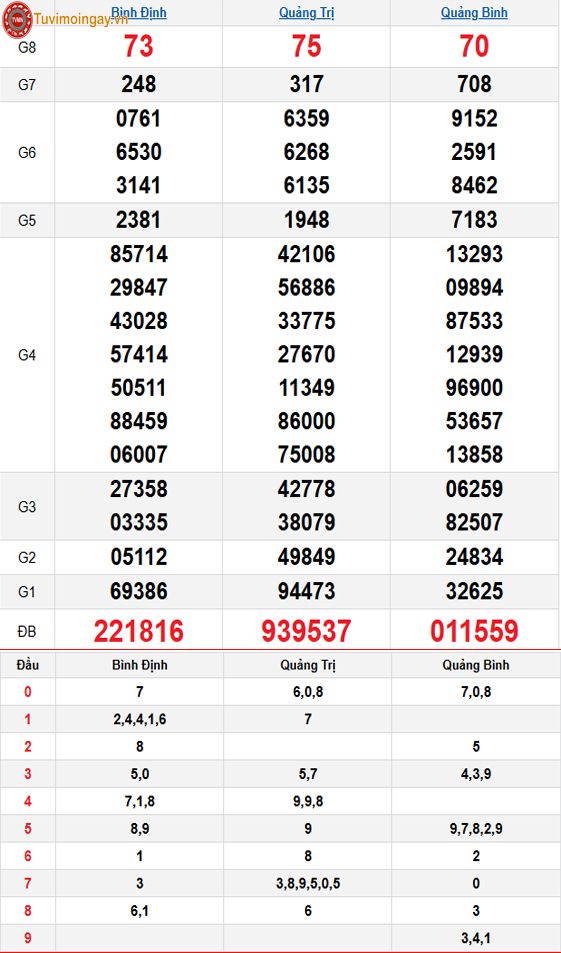Select Bình Định special prize 221816
561x953 pixels.
139,631
